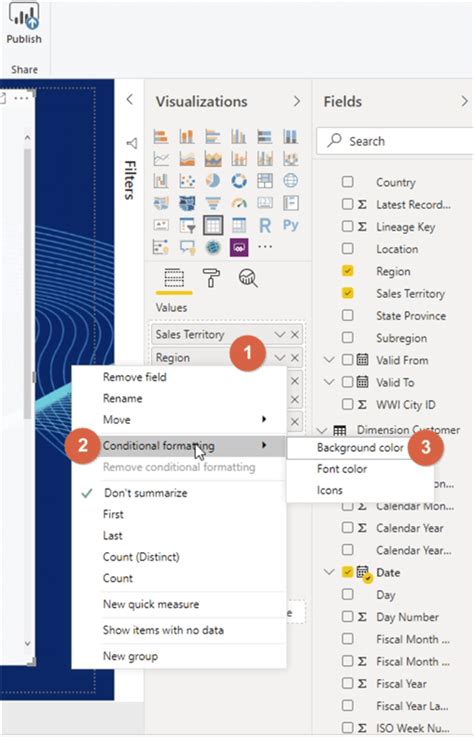Select the Matrix visual

click(x=239, y=226)
